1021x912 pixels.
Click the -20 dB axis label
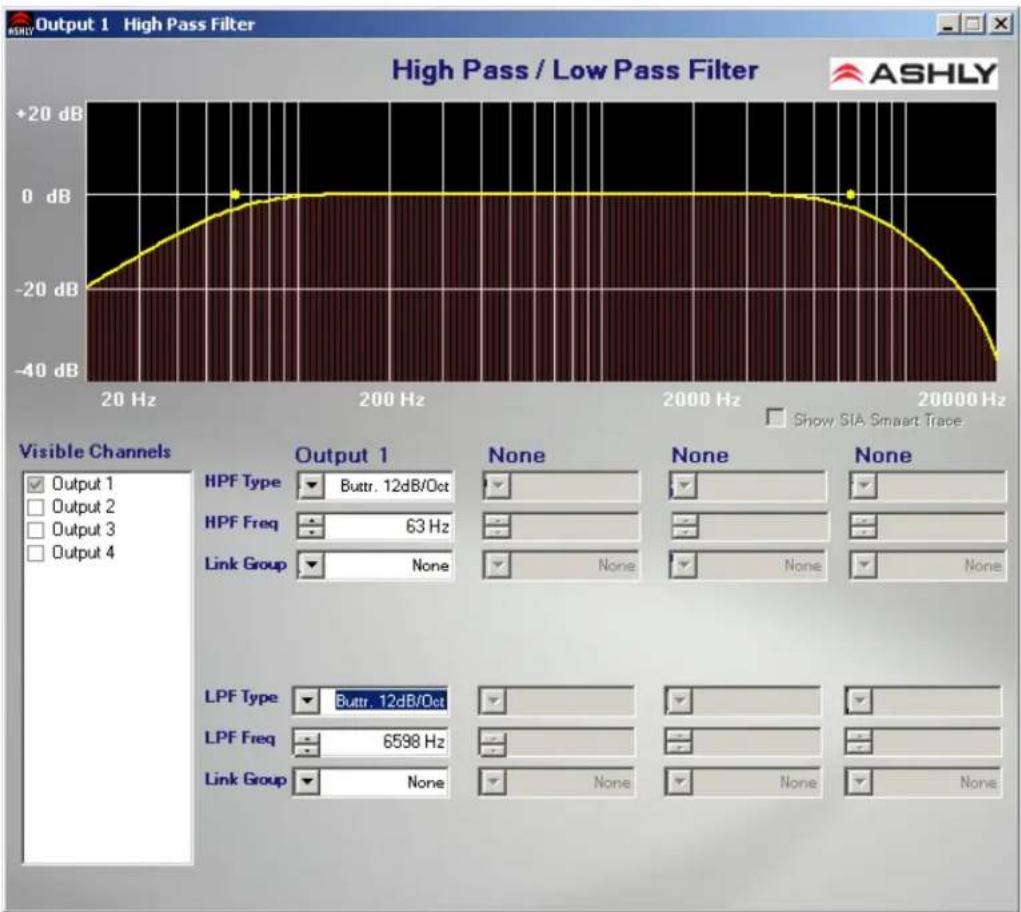click(x=46, y=288)
